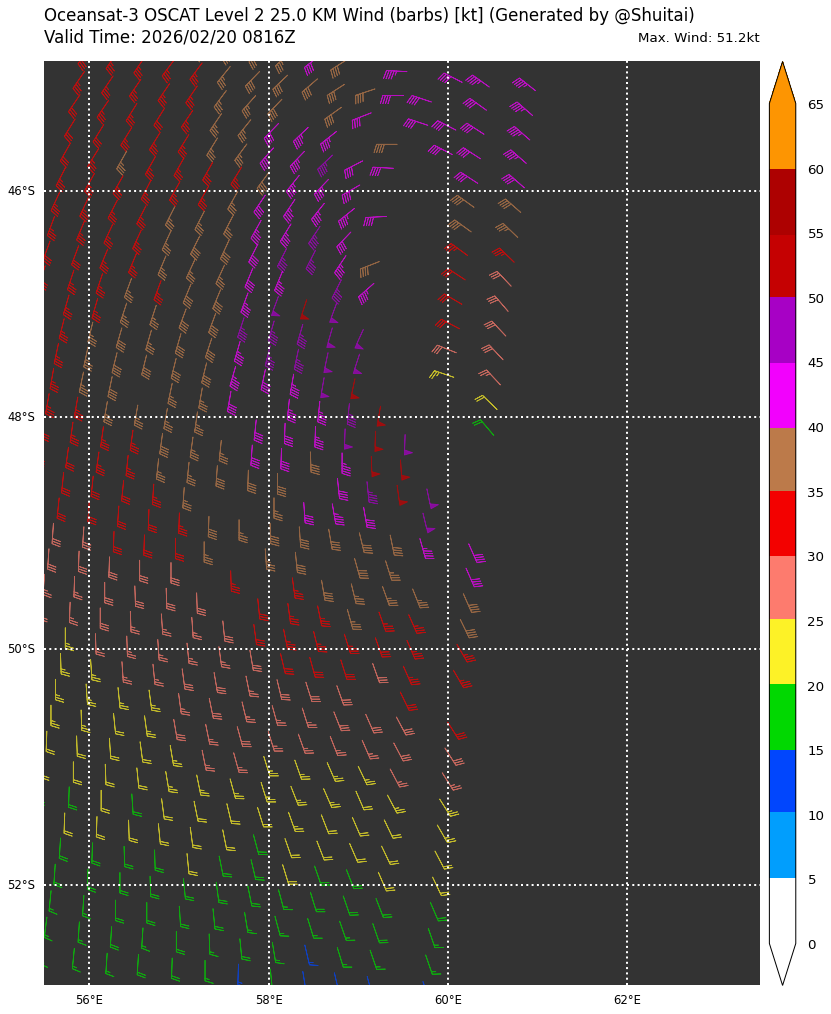831x1014 pixels.
Task: Click the "Valid Time: 2026/02/20 0816Z" line
Action: point(170,38)
